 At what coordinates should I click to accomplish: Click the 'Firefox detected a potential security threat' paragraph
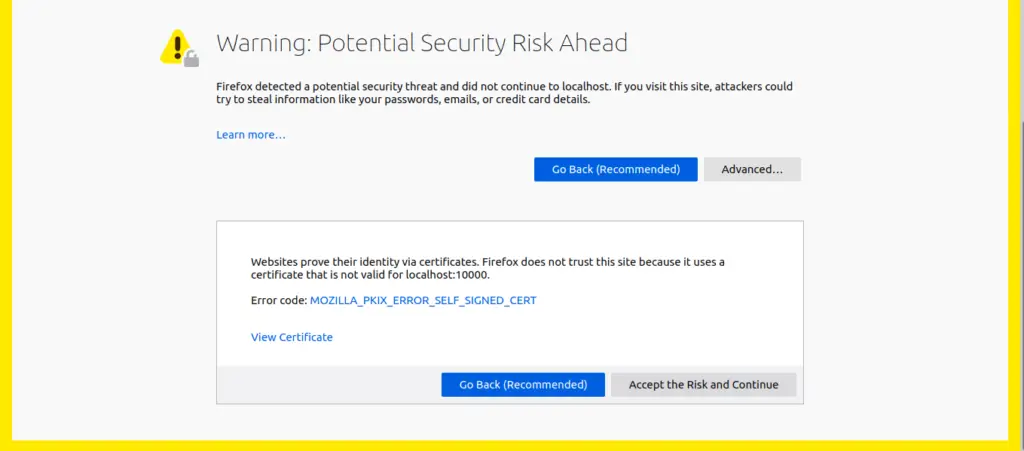point(504,93)
